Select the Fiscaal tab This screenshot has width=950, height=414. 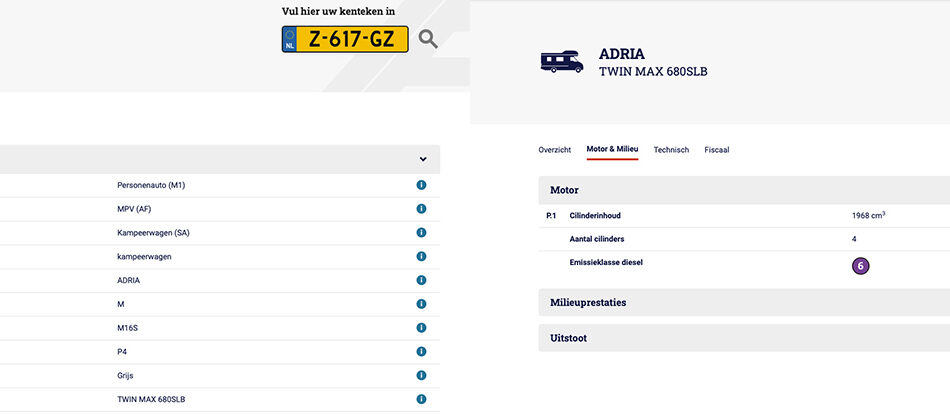point(716,150)
